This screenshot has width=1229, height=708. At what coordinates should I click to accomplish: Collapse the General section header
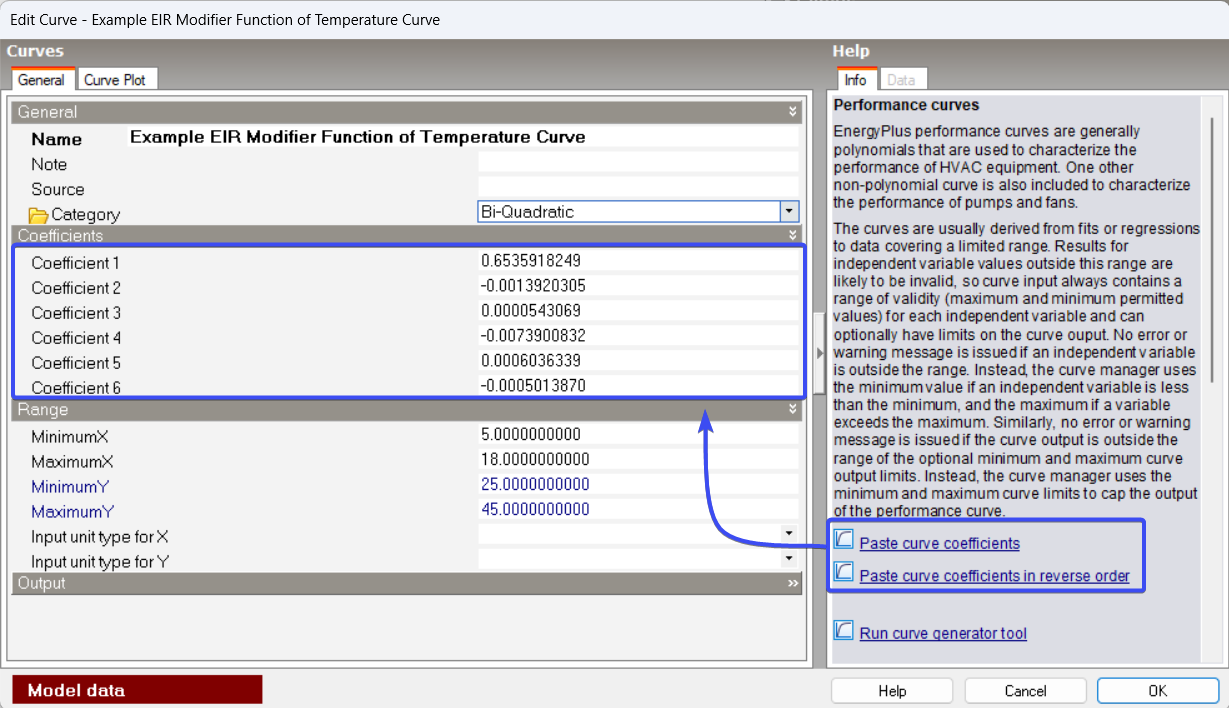792,112
